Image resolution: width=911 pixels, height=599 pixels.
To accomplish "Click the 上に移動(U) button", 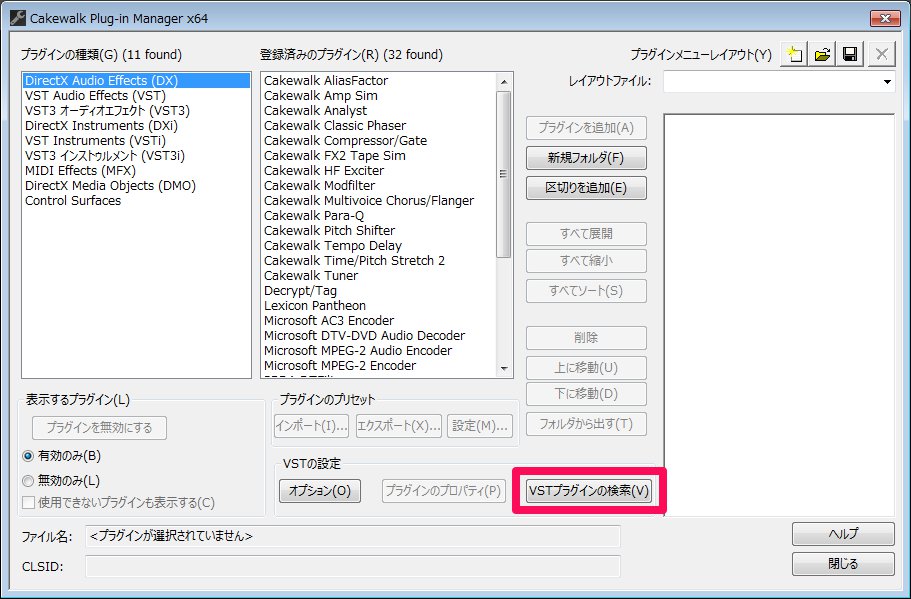I will point(586,368).
